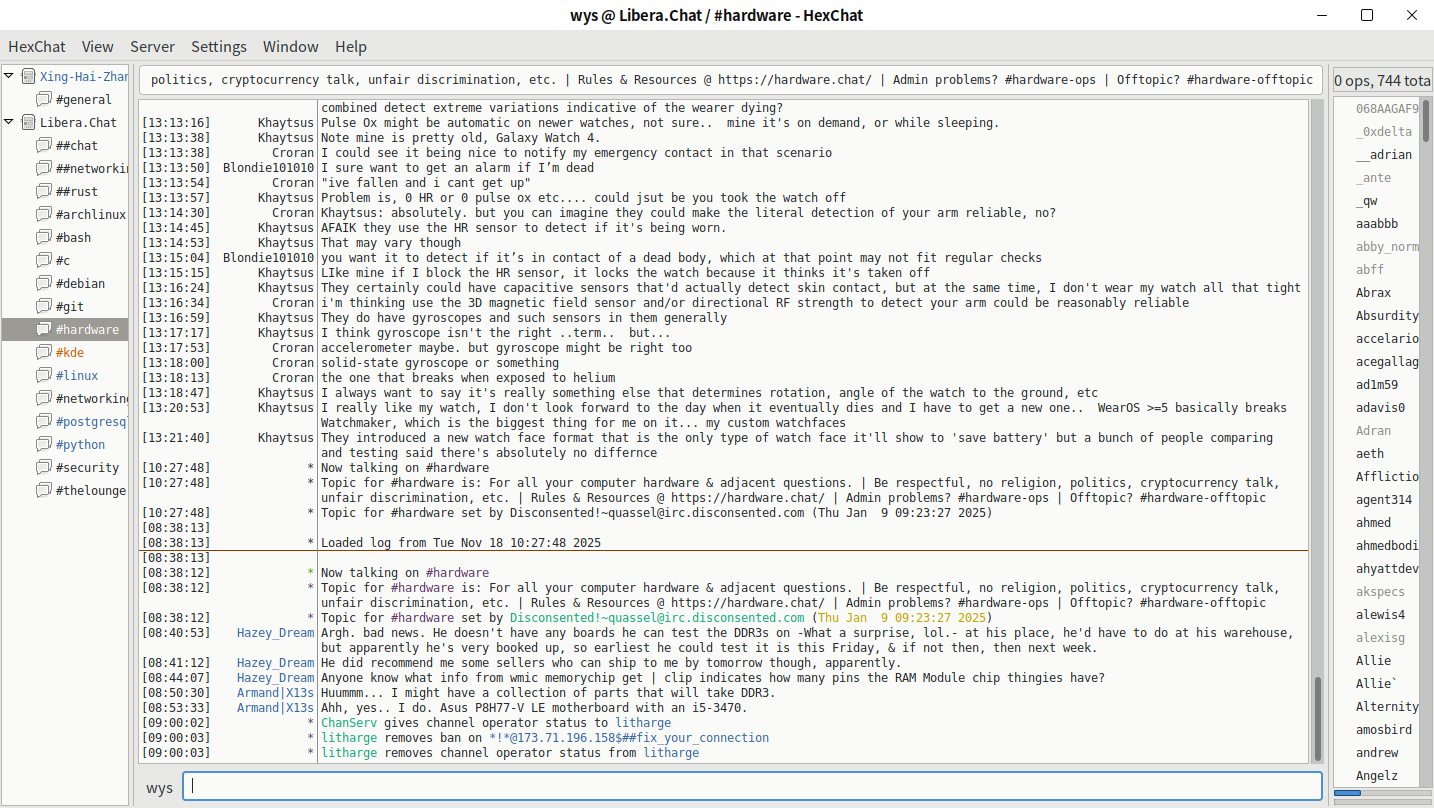This screenshot has height=808, width=1434.
Task: Click the #archlinux channel icon in tree
Action: tap(43, 215)
